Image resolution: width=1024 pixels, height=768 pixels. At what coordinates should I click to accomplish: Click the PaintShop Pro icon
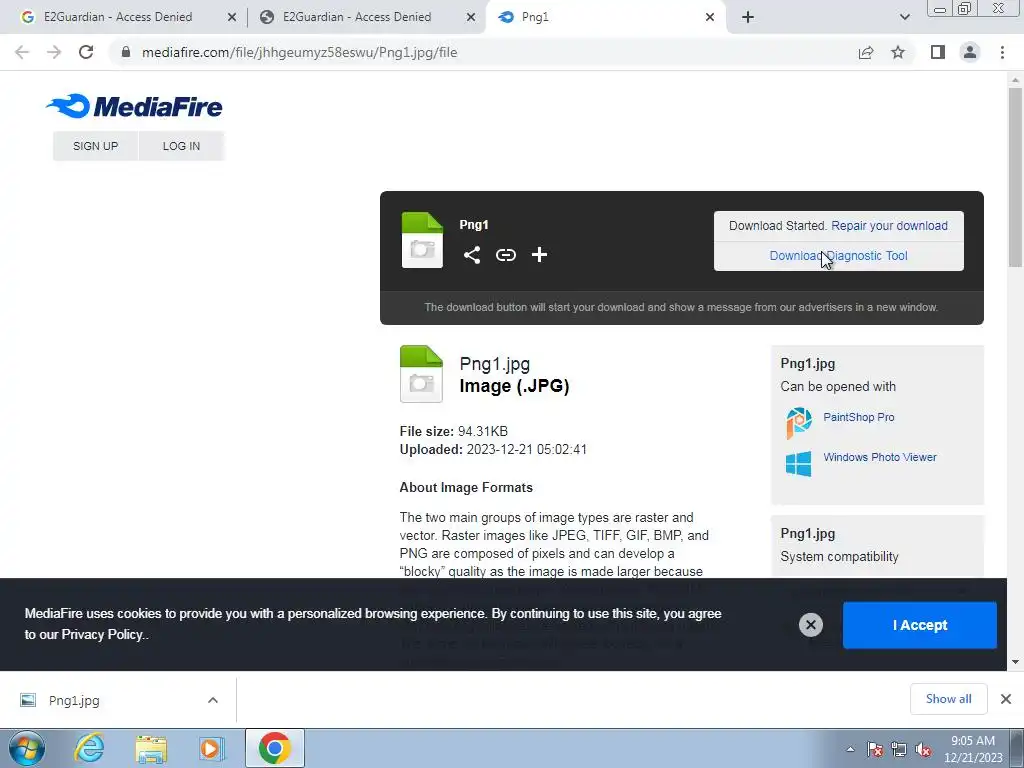799,423
